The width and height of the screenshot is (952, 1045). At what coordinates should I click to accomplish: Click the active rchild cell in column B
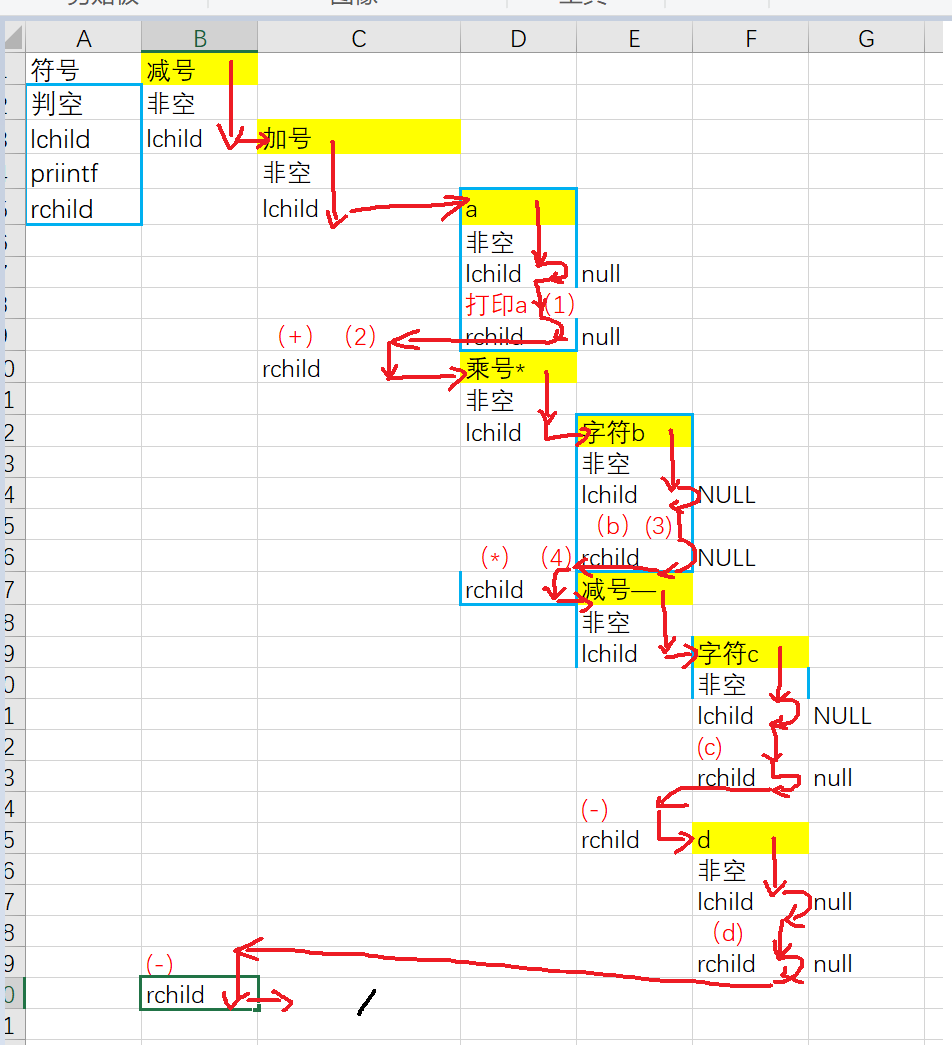(x=199, y=994)
